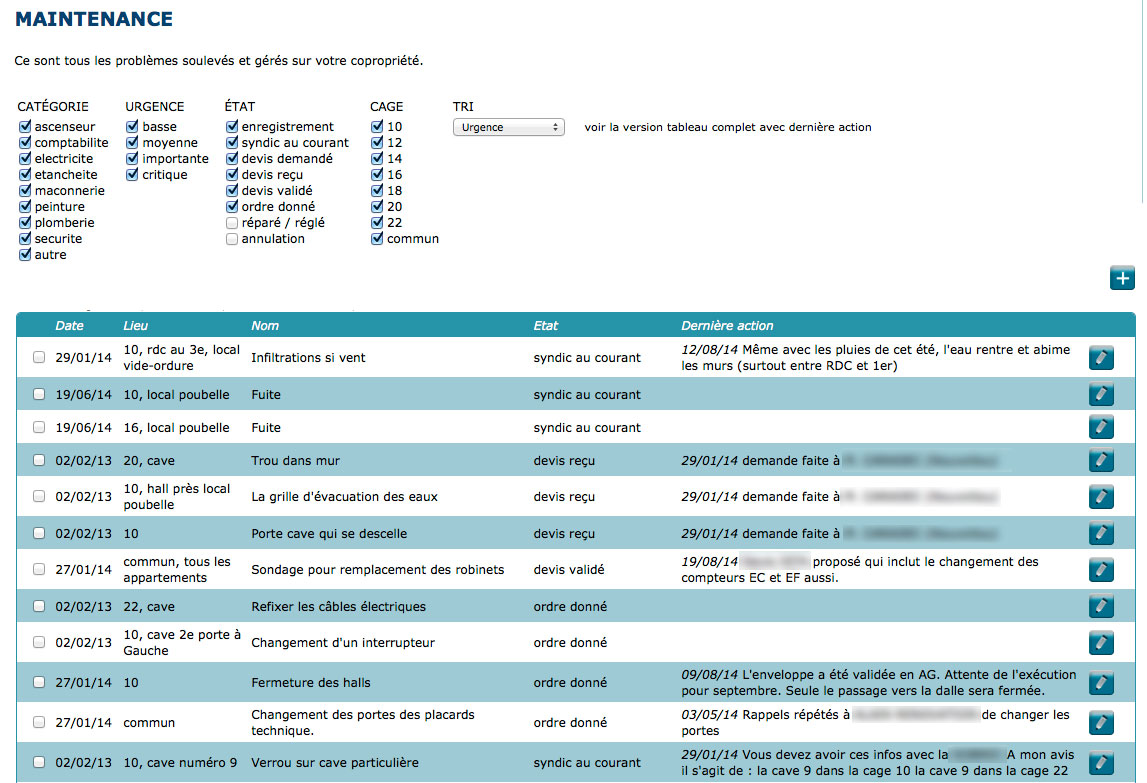Screen dimensions: 1147x783
Task: Toggle the critique urgency checkbox
Action: pyautogui.click(x=132, y=174)
